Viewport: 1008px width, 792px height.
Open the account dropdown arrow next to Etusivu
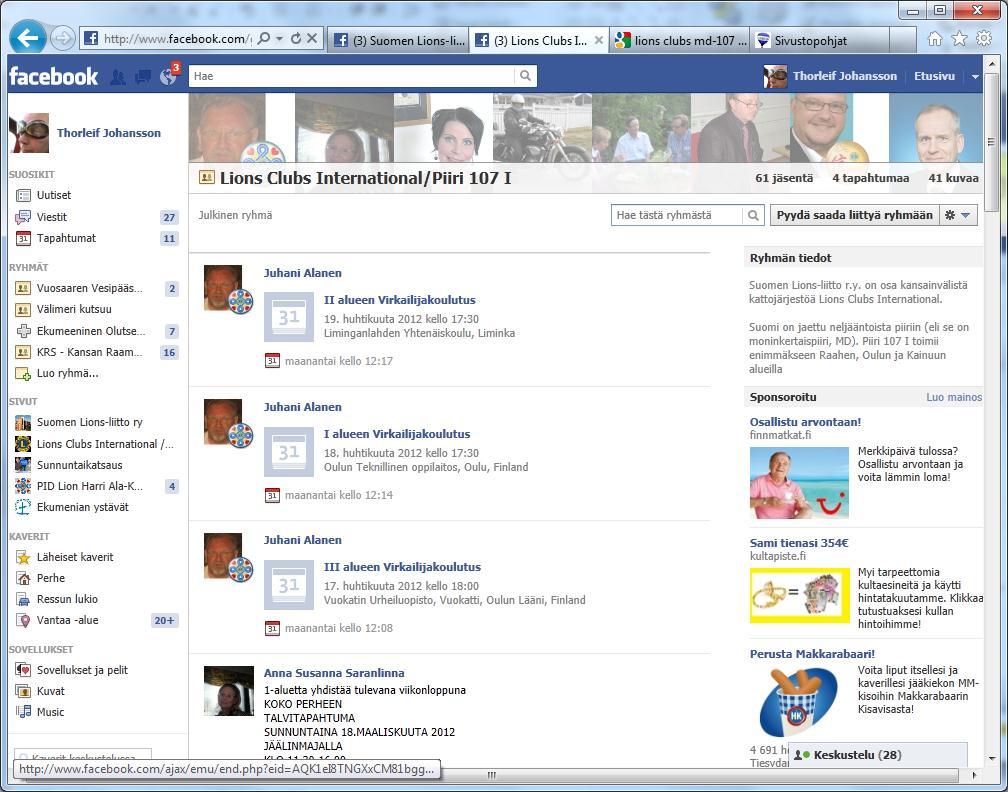pos(975,76)
